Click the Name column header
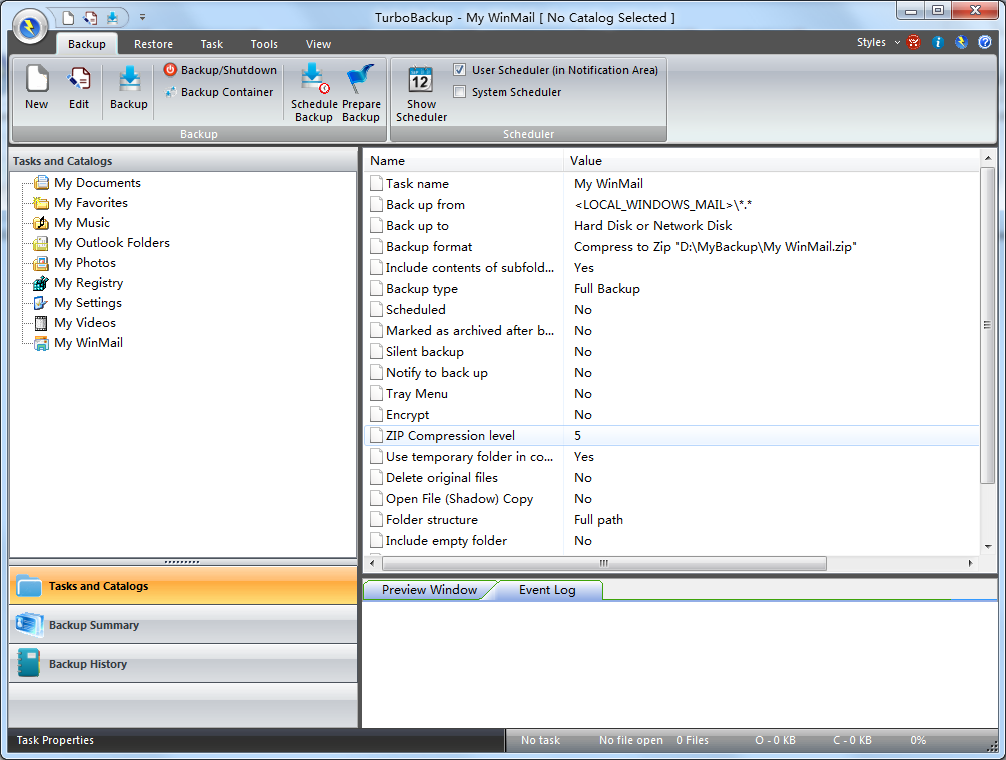1006x760 pixels. coord(464,161)
